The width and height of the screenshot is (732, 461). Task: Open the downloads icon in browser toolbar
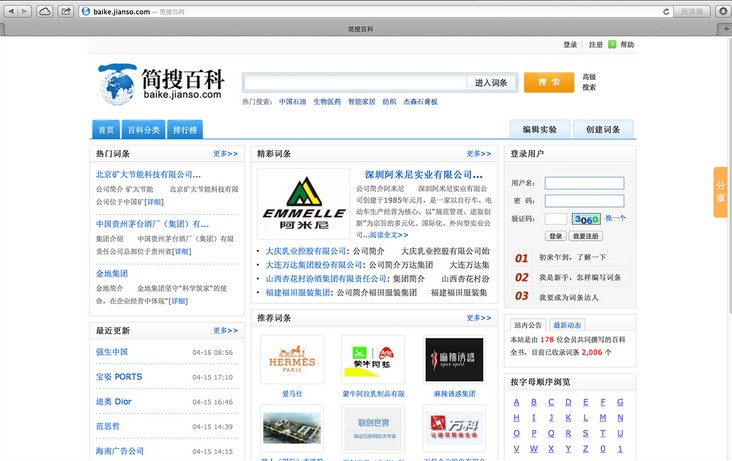click(723, 11)
